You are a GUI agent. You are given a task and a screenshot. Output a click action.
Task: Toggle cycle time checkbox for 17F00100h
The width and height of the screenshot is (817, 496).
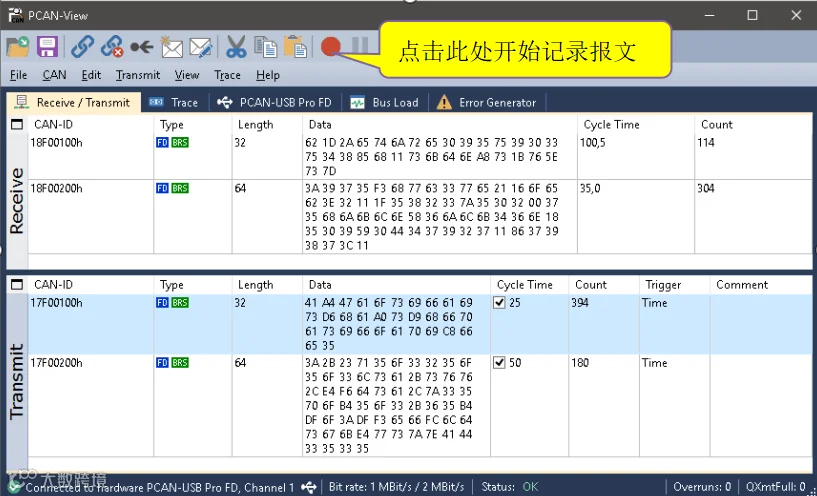click(499, 303)
